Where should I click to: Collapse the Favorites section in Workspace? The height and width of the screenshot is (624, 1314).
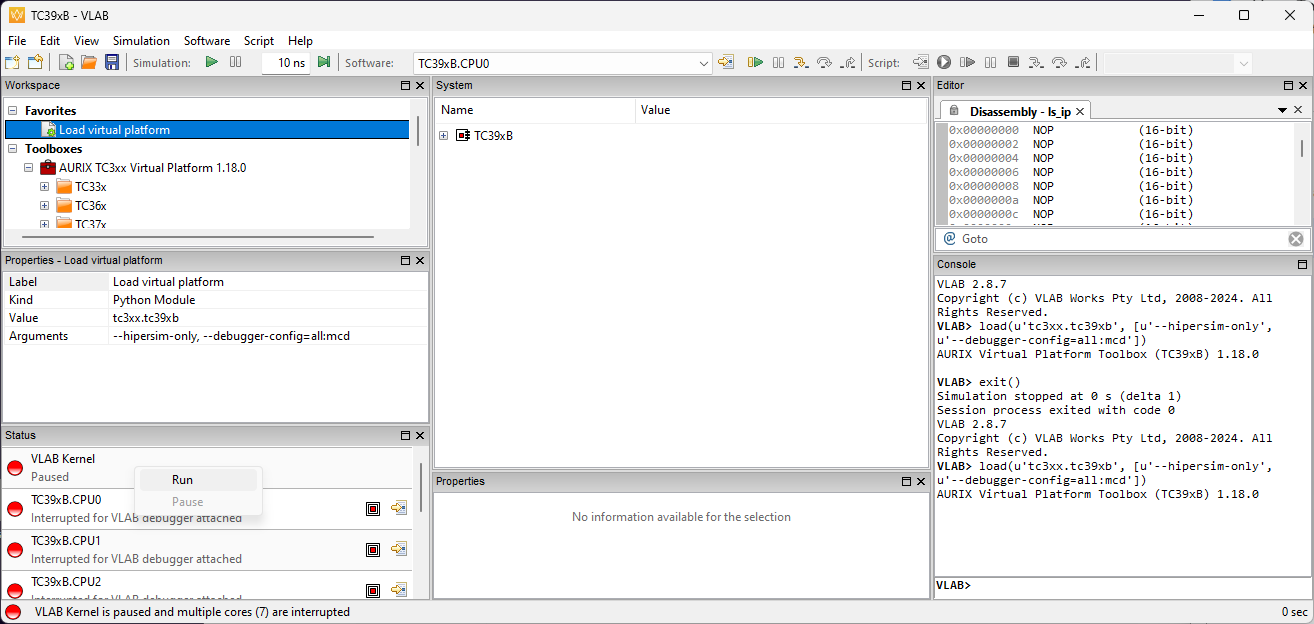coord(13,111)
